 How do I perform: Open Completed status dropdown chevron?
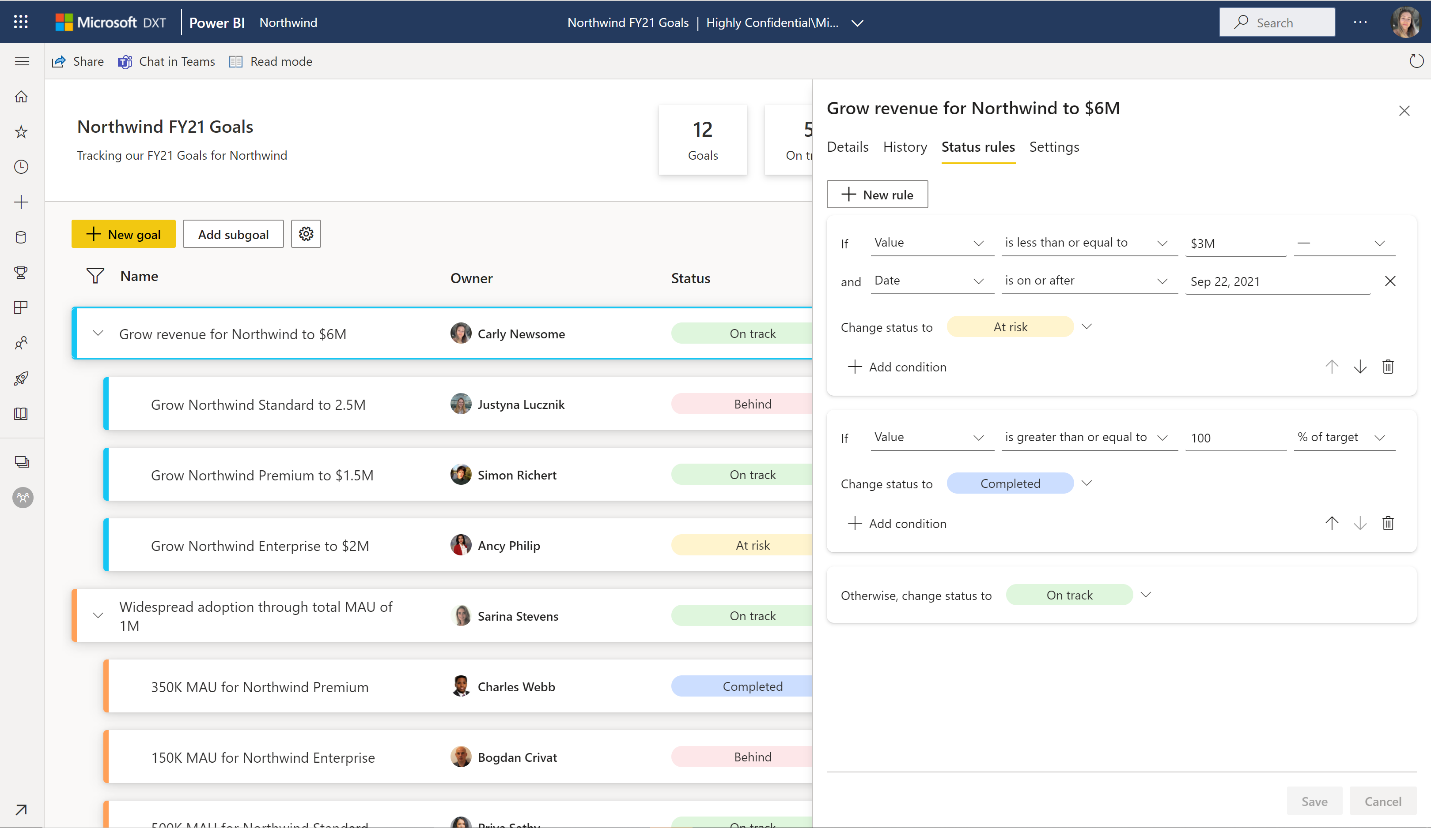(1087, 484)
